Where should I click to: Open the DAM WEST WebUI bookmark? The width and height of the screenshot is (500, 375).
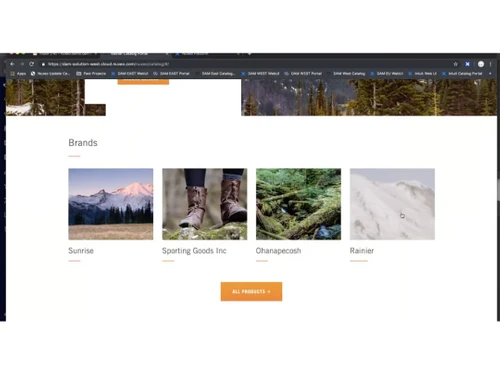[260, 73]
